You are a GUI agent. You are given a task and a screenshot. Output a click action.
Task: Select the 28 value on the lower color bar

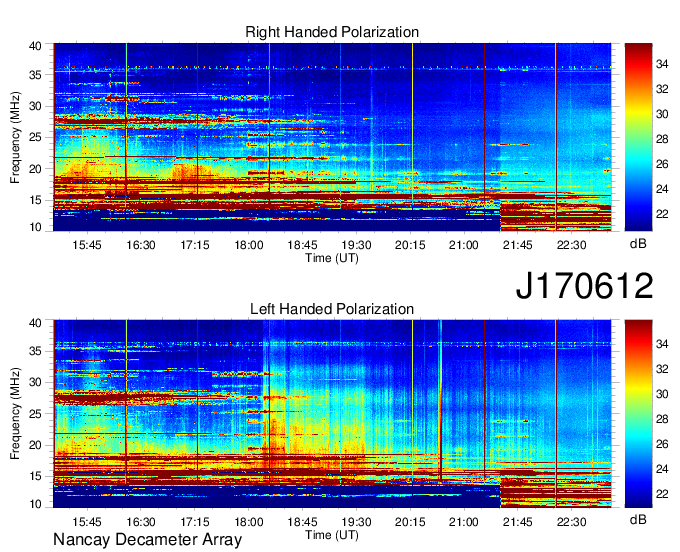point(662,419)
